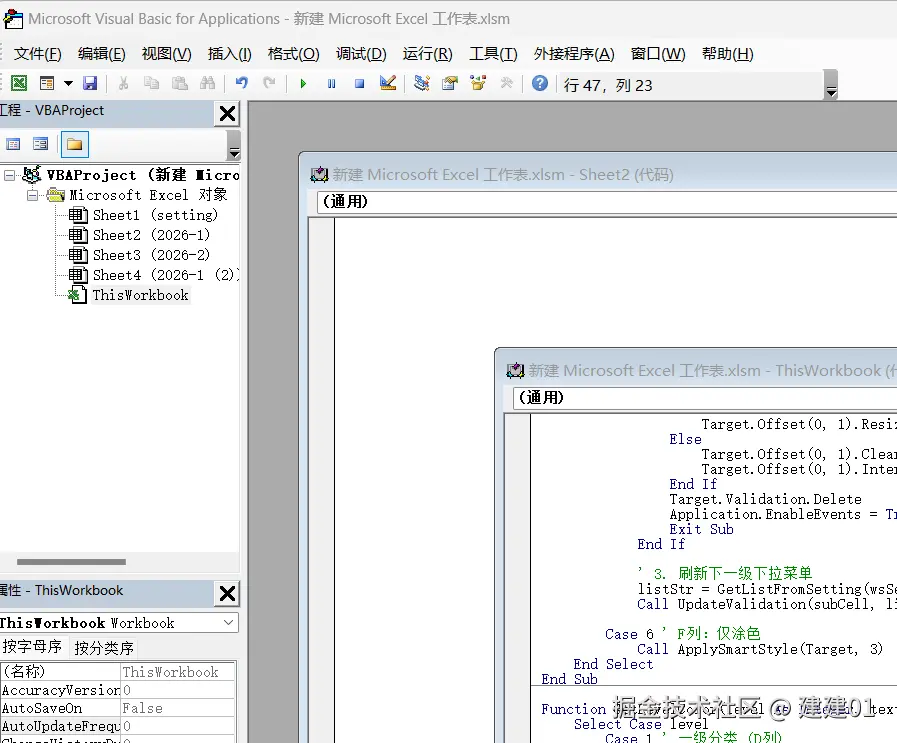Run the macro with the Run Sub button

(303, 83)
